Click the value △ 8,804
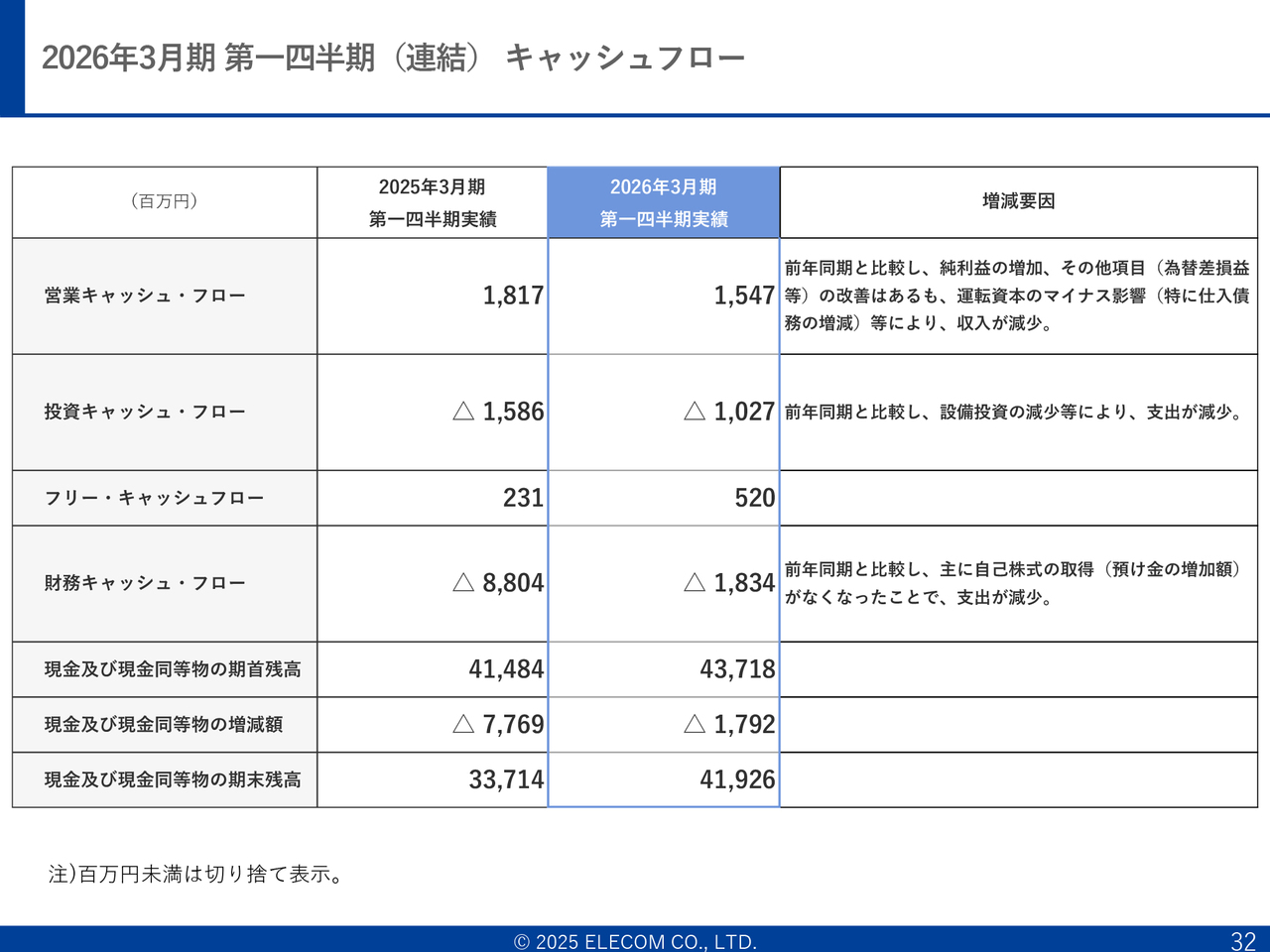 [x=498, y=583]
